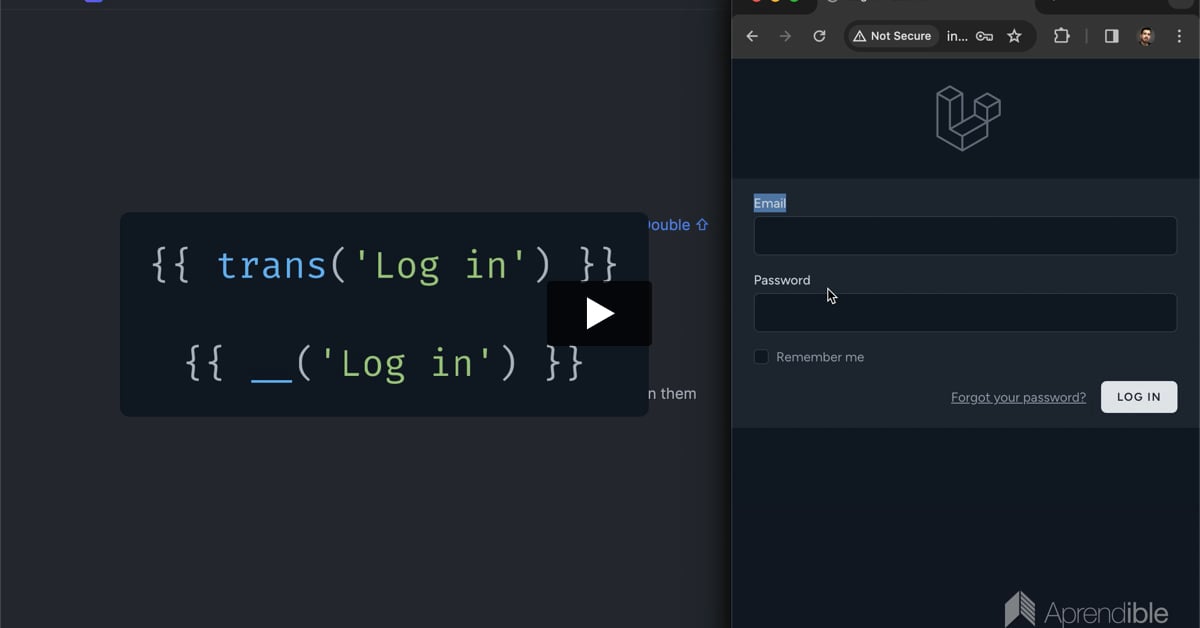Image resolution: width=1200 pixels, height=628 pixels.
Task: Focus the Email input field
Action: 965,236
